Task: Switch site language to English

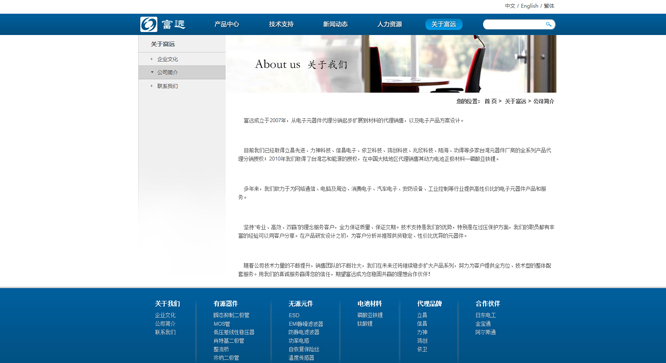Action: click(x=529, y=6)
